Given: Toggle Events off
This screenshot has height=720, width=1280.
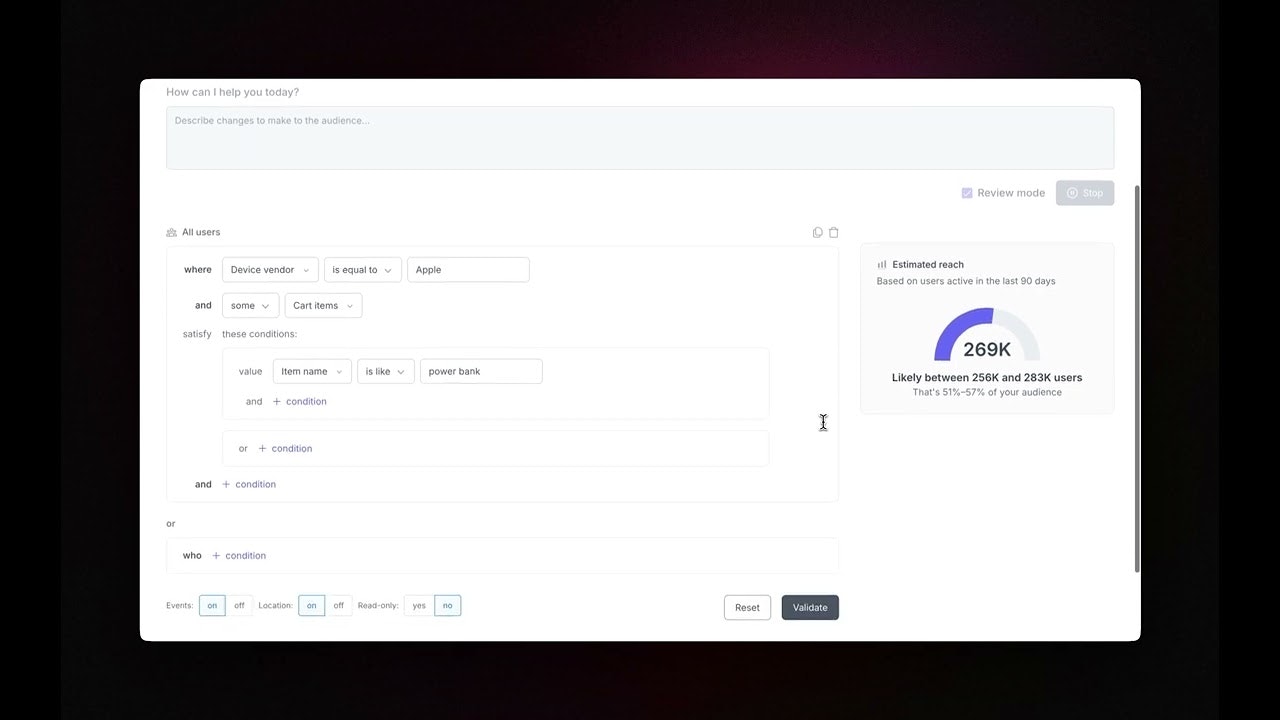Looking at the screenshot, I should pyautogui.click(x=239, y=605).
